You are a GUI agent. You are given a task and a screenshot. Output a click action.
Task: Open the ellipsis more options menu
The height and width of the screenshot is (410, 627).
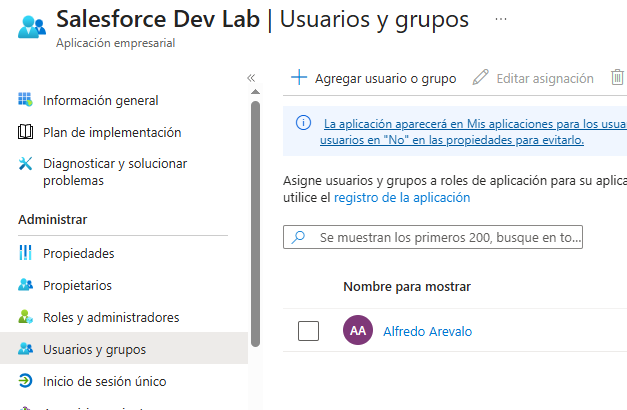(x=501, y=19)
